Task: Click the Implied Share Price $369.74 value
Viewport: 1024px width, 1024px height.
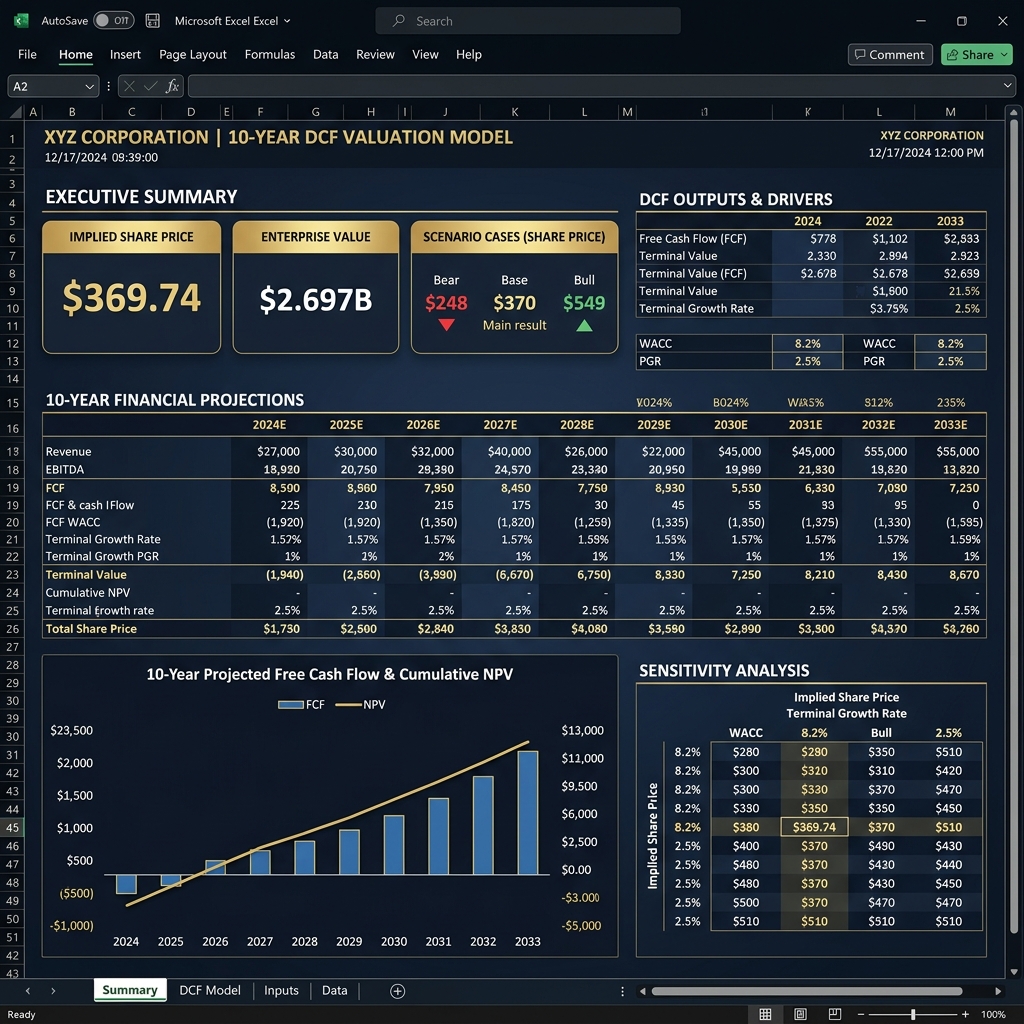Action: tap(131, 297)
